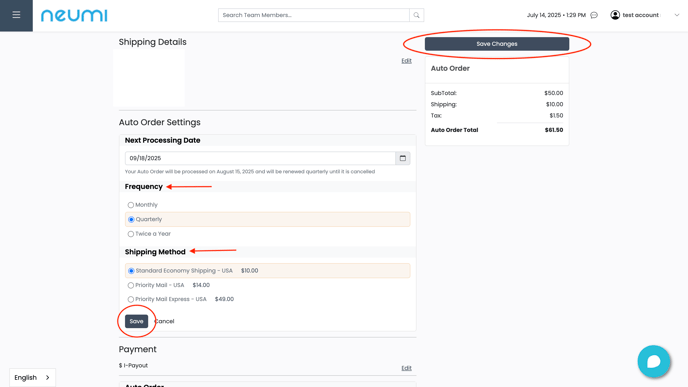Edit the Payment method
This screenshot has width=688, height=387.
(406, 368)
